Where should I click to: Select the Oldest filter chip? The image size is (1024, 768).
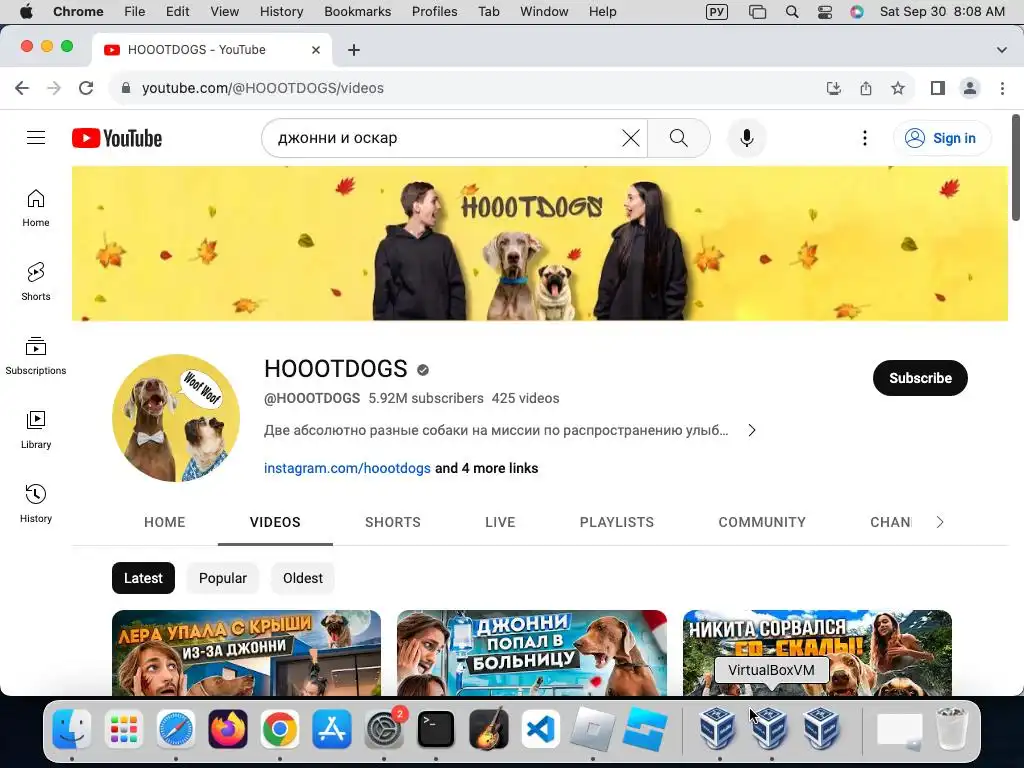tap(302, 578)
